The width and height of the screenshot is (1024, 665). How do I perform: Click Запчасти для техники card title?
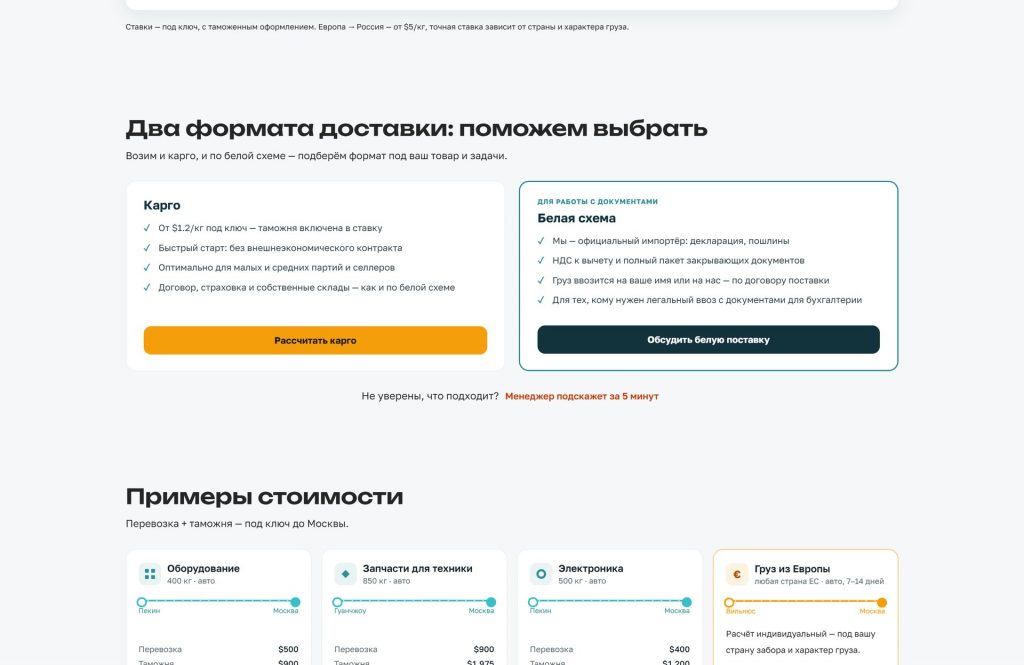tap(417, 568)
